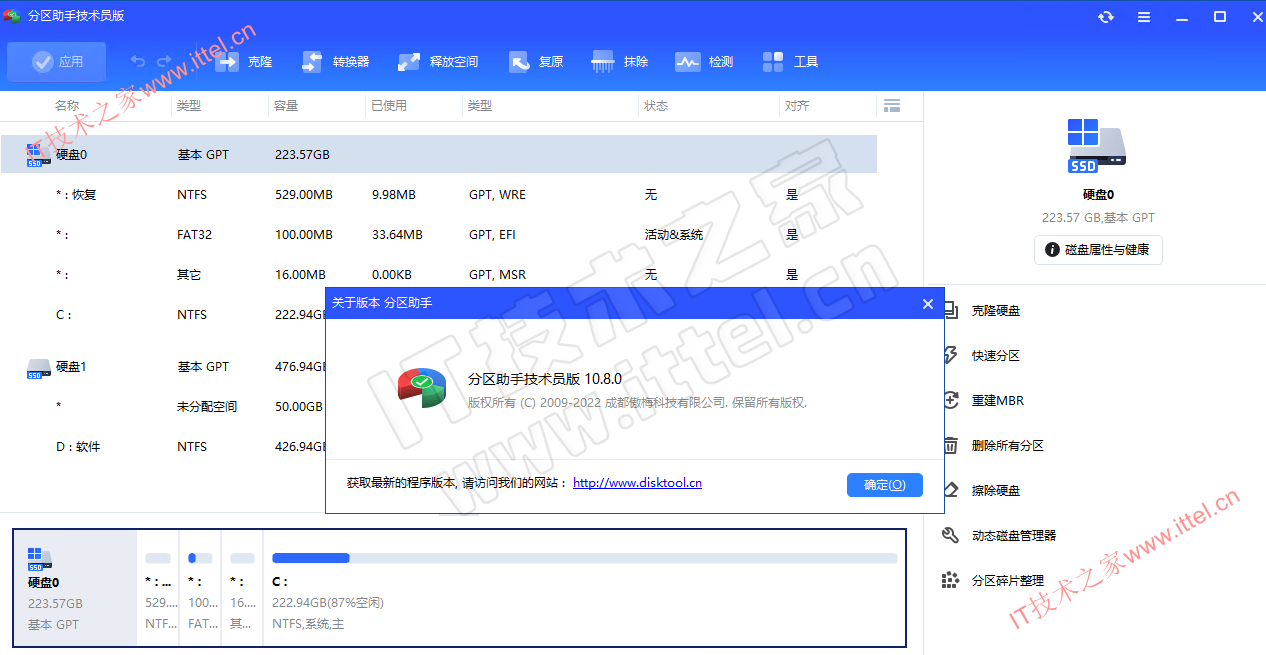Open the hamburger menu in title bar

tap(1144, 17)
